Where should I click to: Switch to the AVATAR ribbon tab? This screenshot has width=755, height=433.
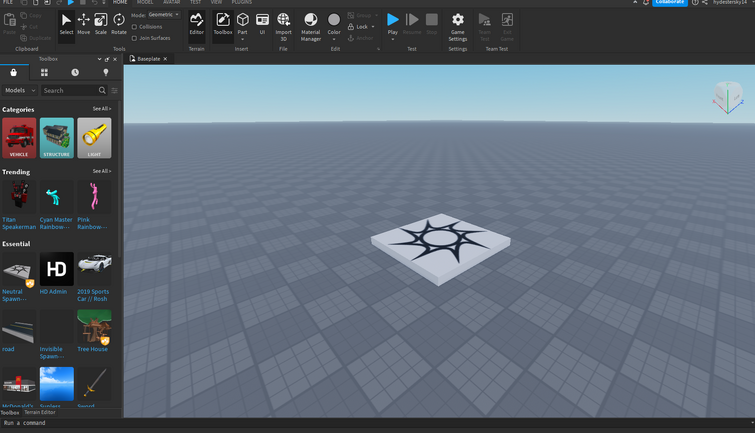(171, 2)
